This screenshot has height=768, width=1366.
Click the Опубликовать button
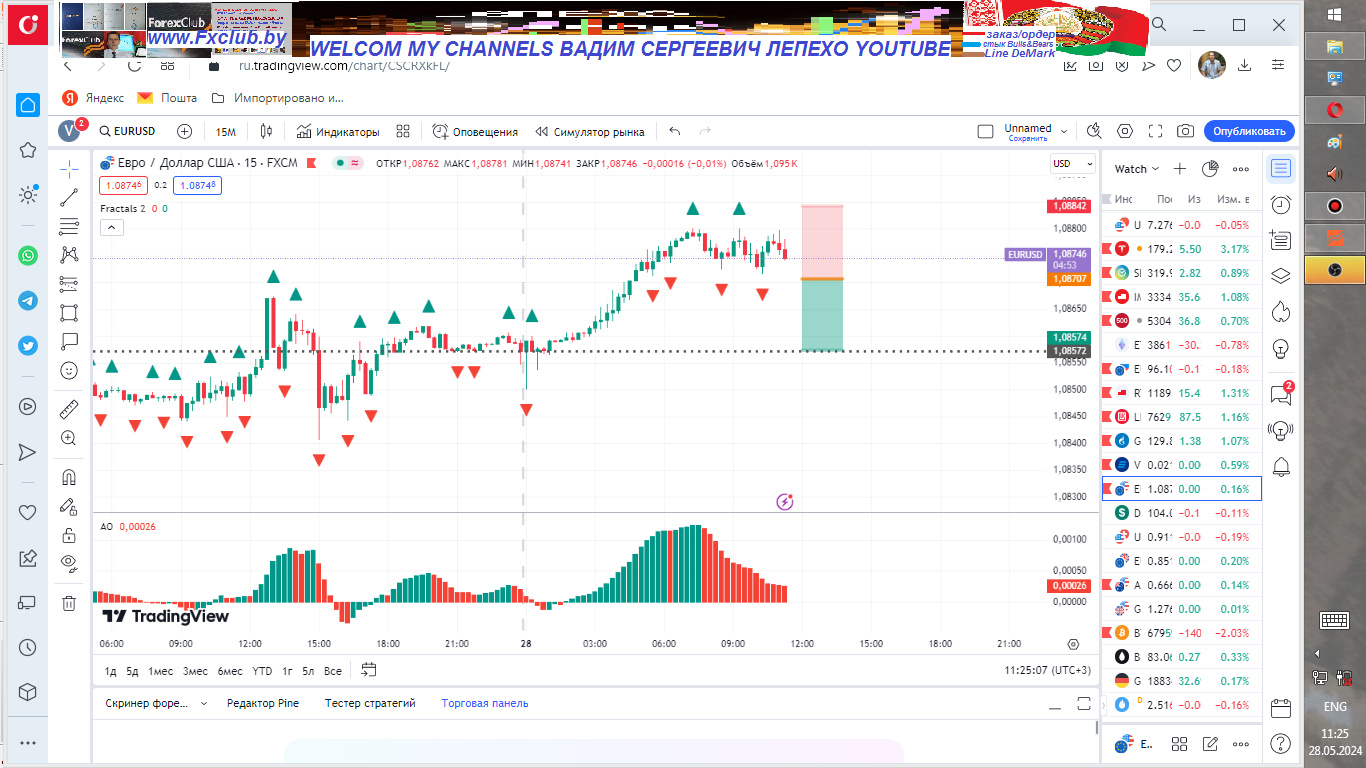[1249, 131]
